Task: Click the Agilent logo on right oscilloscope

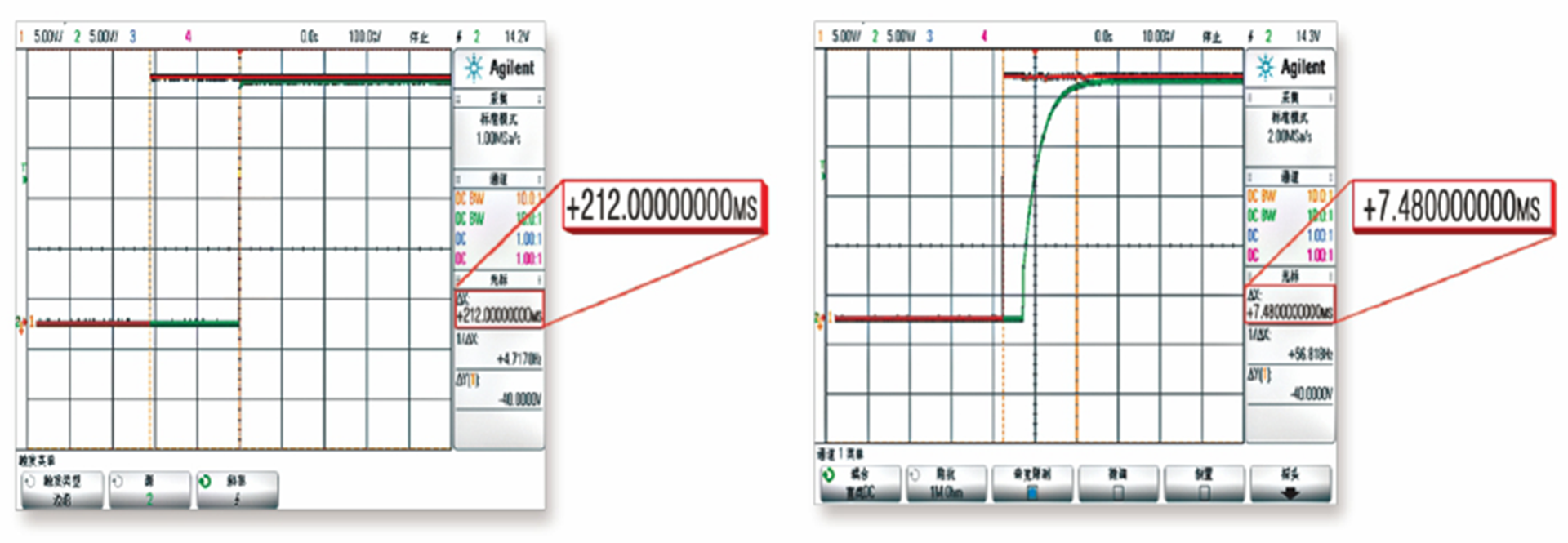Action: tap(1290, 67)
